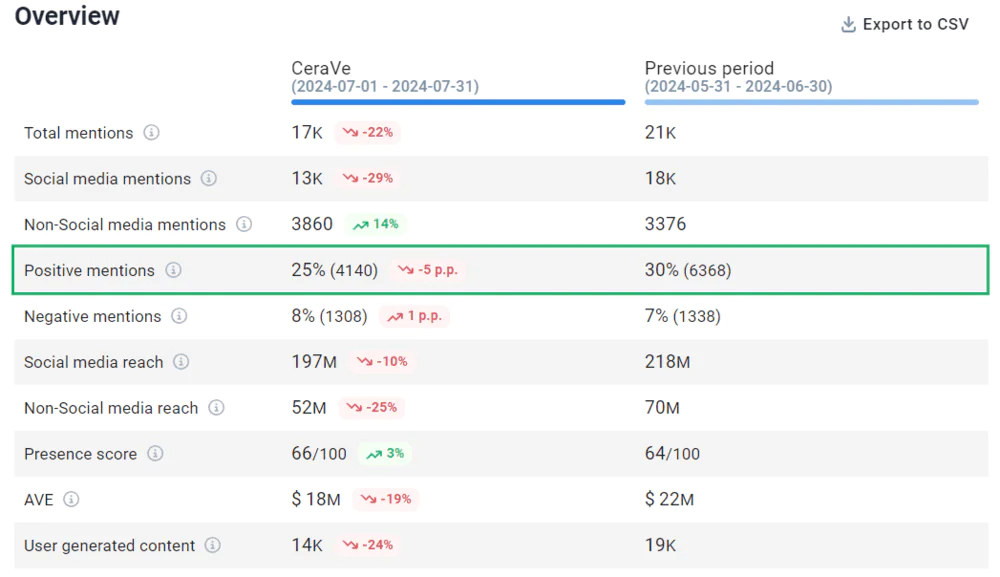Click the 3860 non-social mentions value
This screenshot has height=577, width=1000.
312,224
